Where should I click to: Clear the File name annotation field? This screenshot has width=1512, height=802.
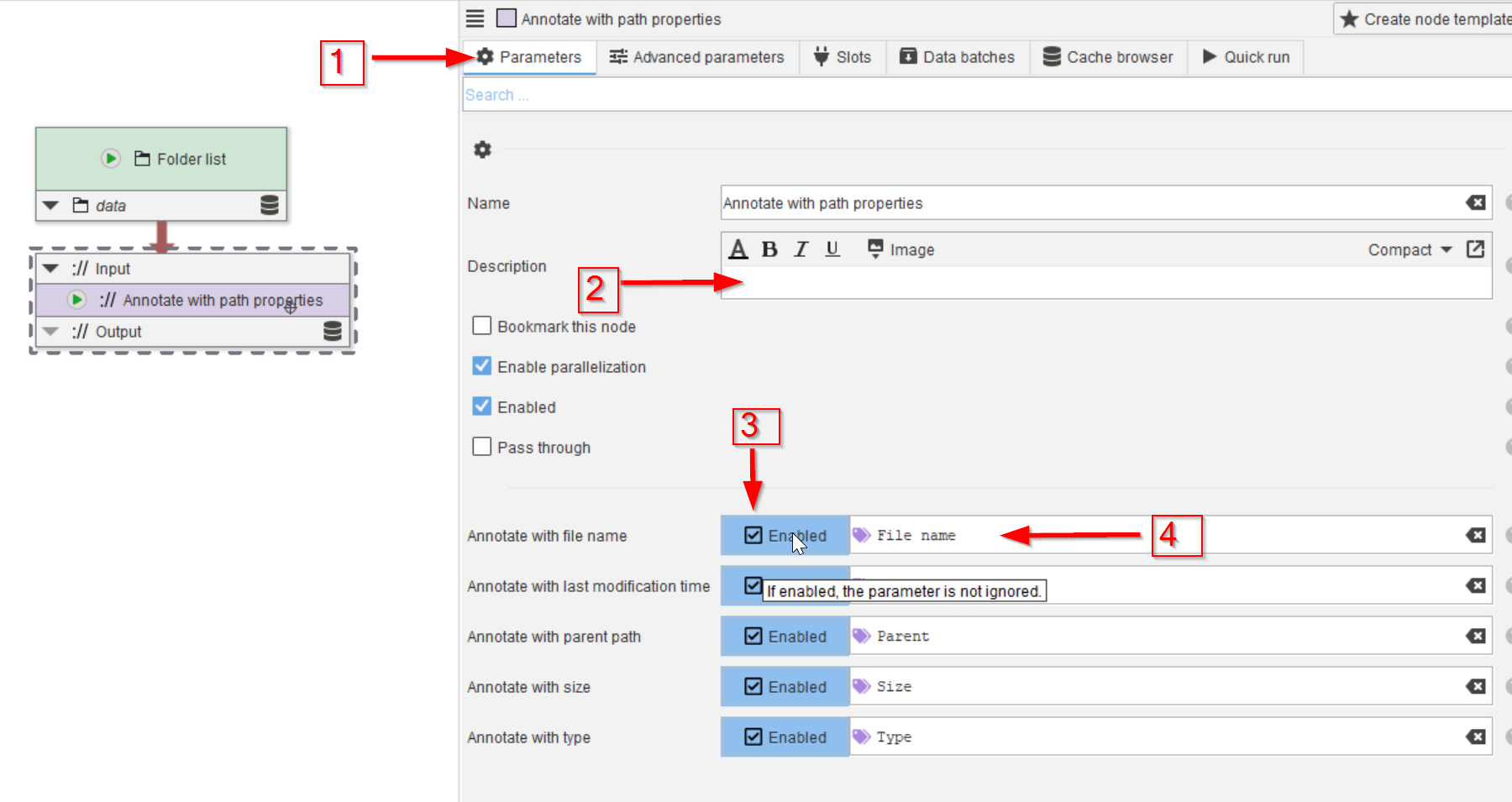pos(1475,536)
